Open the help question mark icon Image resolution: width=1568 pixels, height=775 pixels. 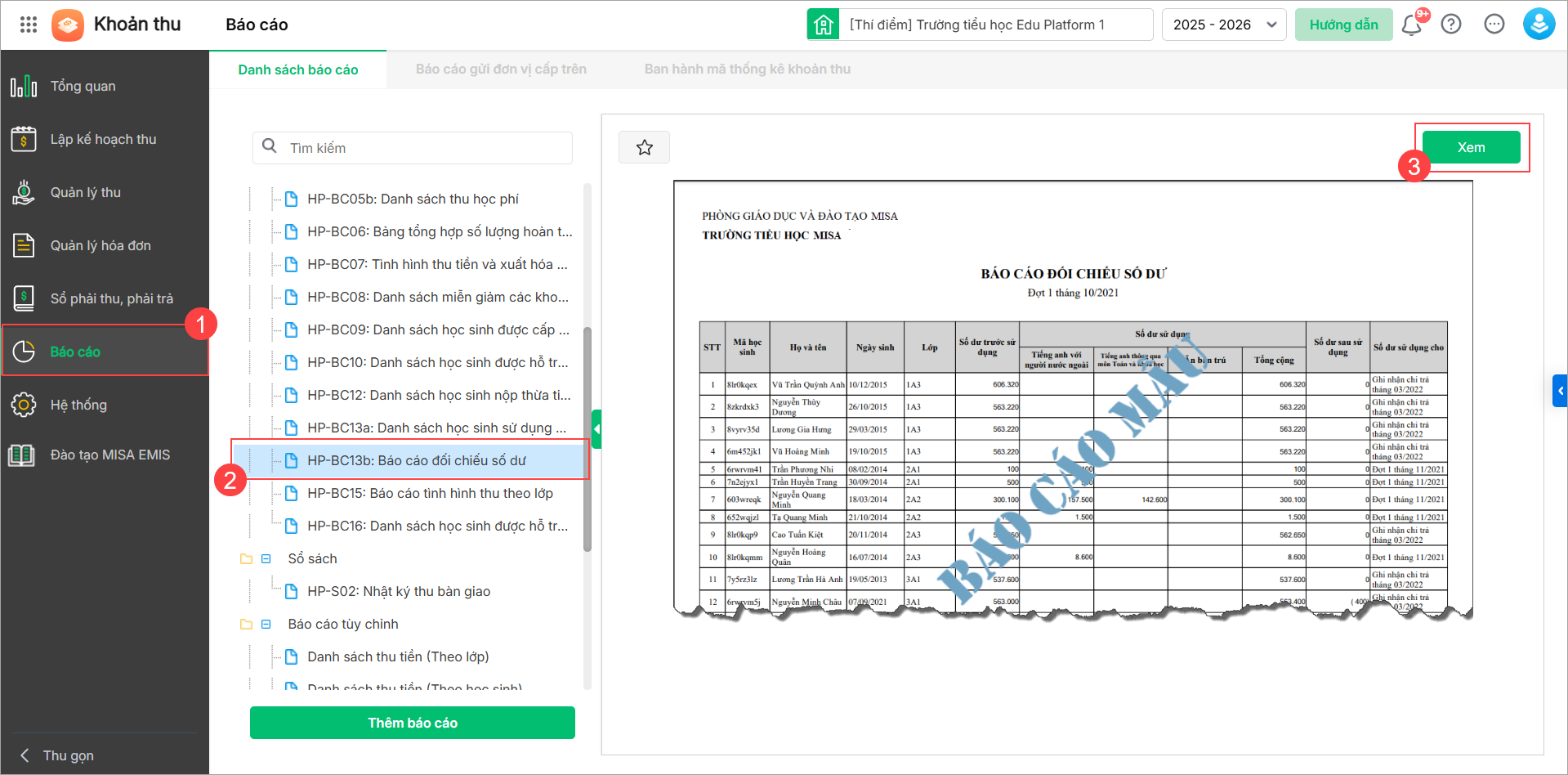[1451, 25]
